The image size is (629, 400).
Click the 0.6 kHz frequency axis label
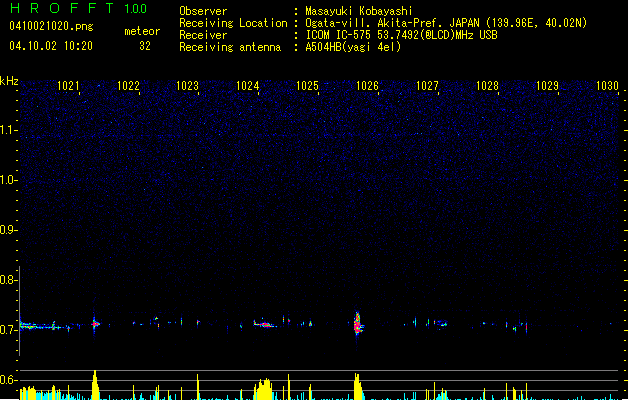tap(8, 380)
